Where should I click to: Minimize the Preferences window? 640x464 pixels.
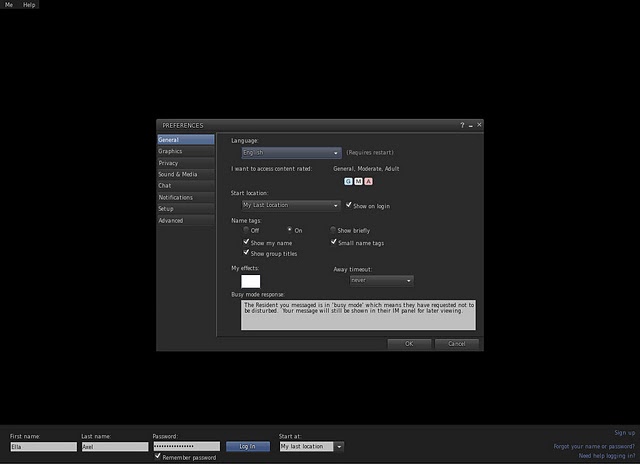471,125
